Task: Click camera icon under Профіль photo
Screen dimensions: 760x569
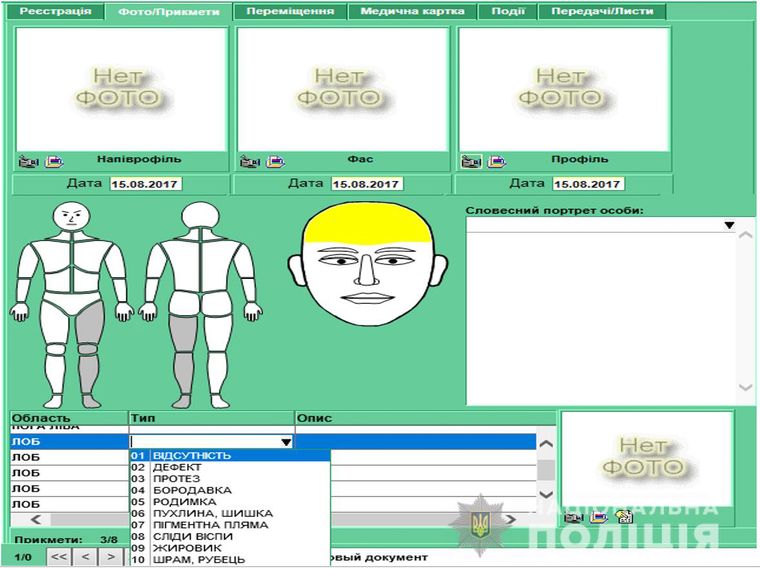Action: (471, 161)
